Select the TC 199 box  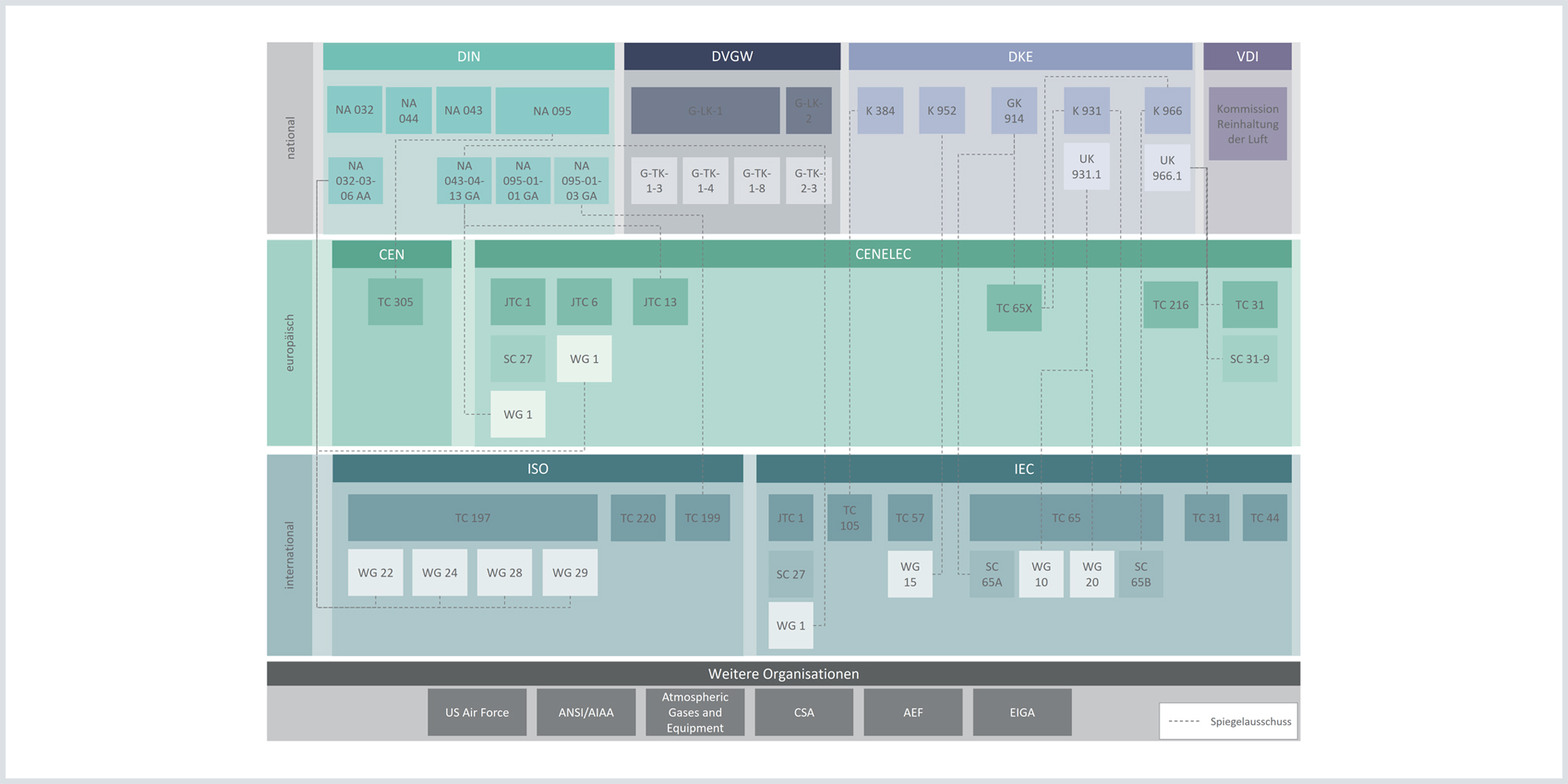[702, 517]
